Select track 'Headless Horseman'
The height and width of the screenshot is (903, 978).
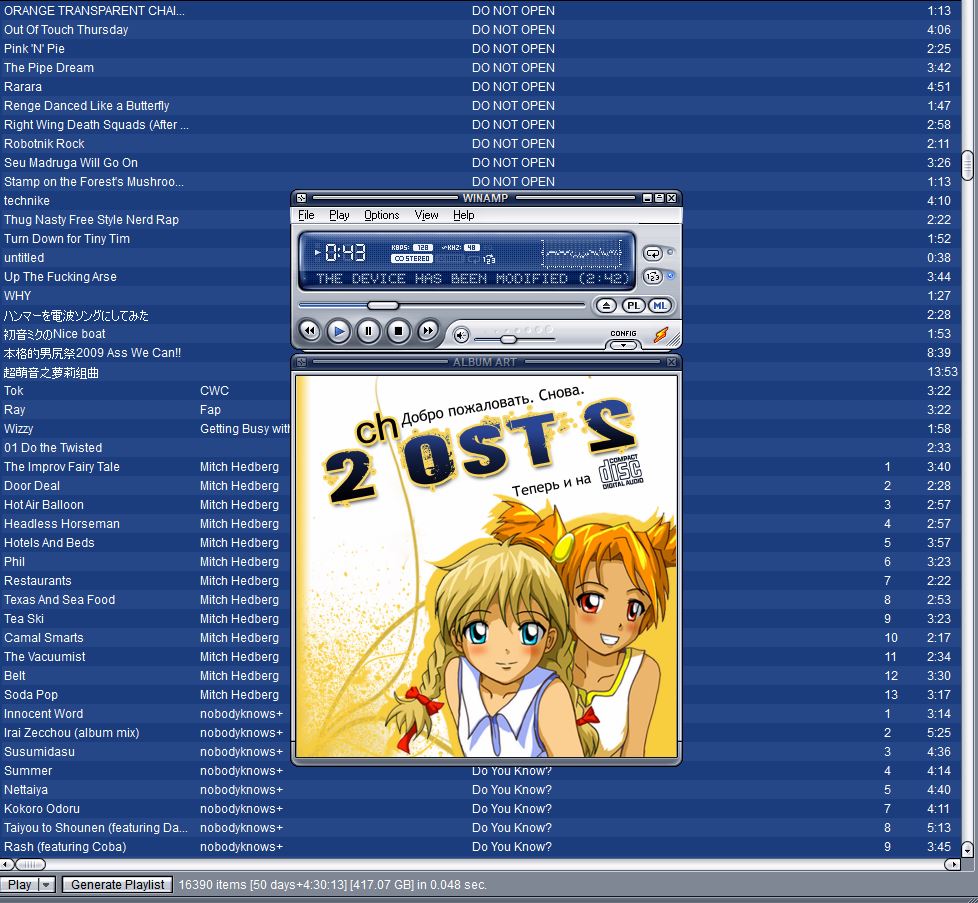[62, 524]
